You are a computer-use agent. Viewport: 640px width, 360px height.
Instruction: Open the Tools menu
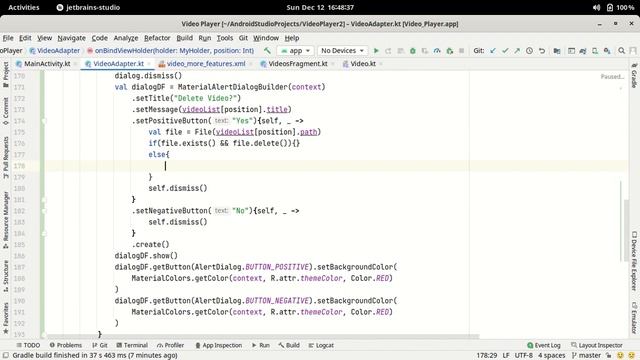pos(224,38)
